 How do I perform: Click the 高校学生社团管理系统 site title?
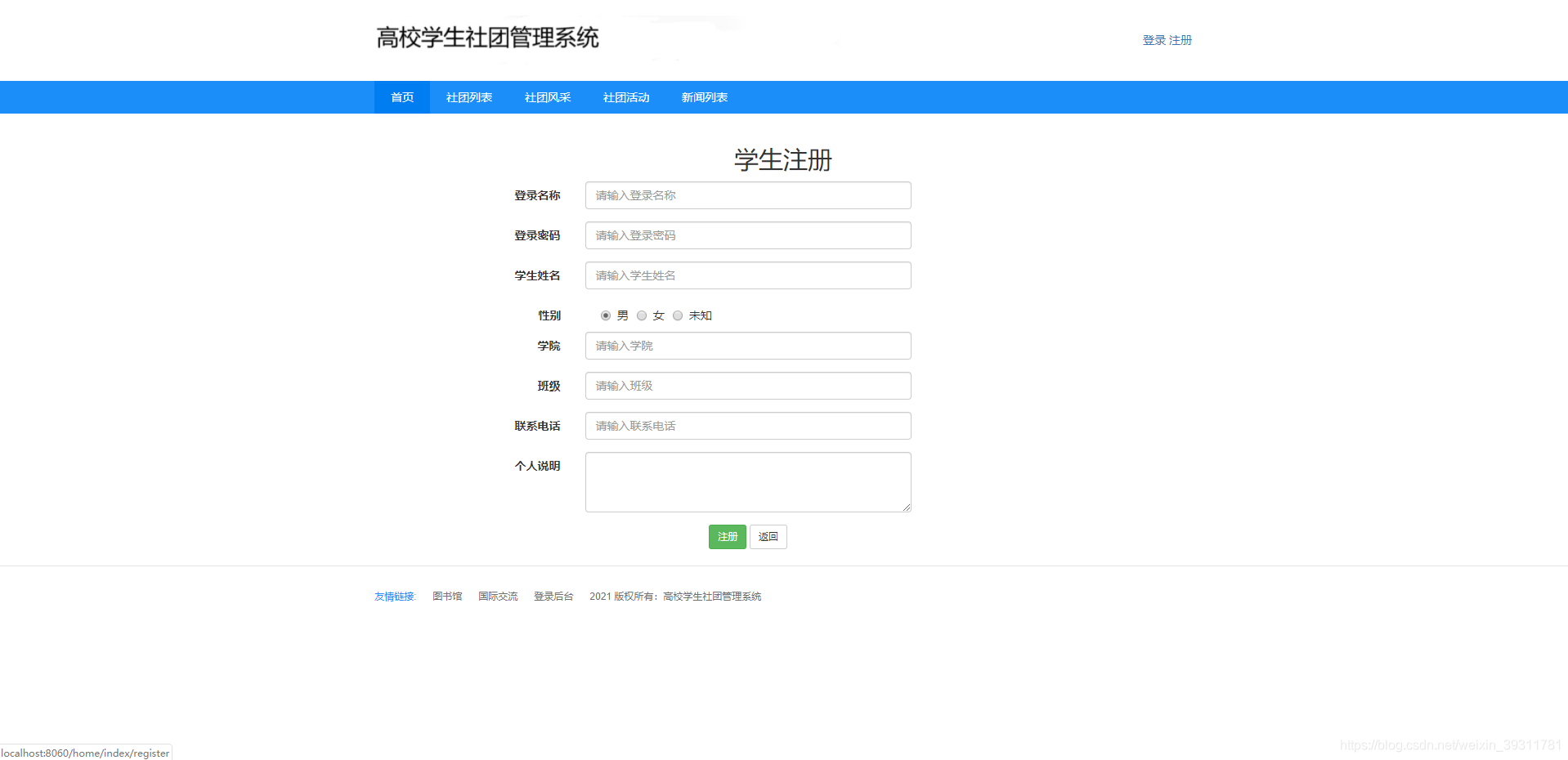click(488, 38)
